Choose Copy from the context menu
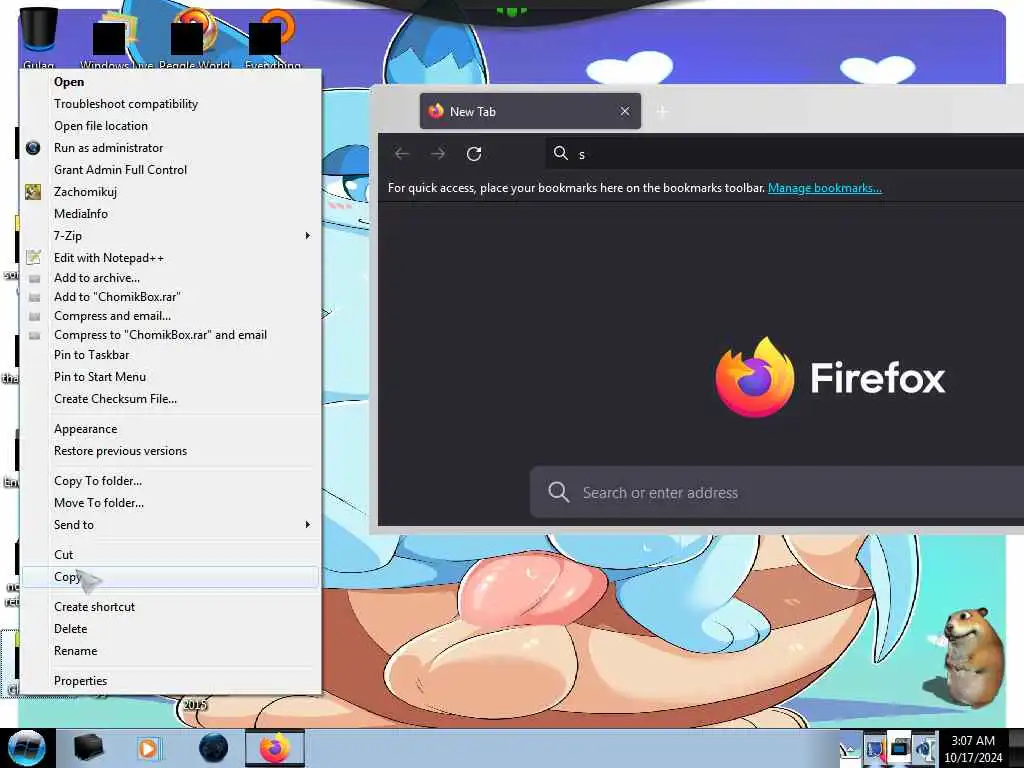1024x768 pixels. coord(171,577)
